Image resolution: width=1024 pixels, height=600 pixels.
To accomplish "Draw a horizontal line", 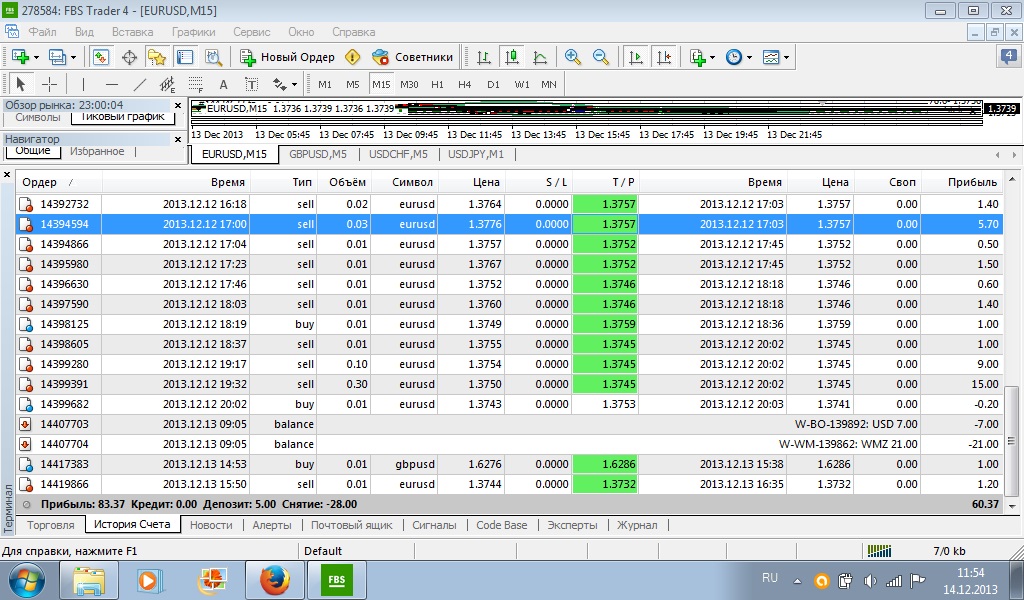I will click(x=112, y=84).
